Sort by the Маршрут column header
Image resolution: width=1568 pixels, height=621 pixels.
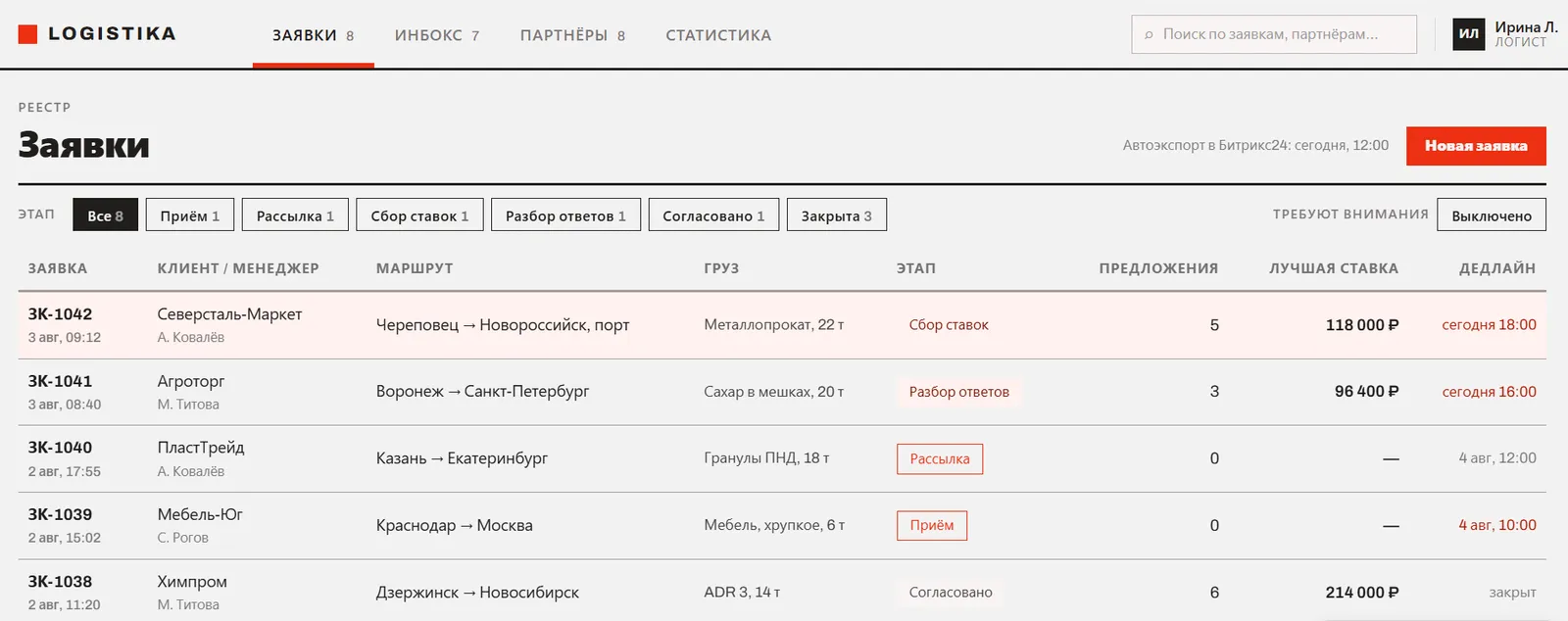click(x=415, y=268)
